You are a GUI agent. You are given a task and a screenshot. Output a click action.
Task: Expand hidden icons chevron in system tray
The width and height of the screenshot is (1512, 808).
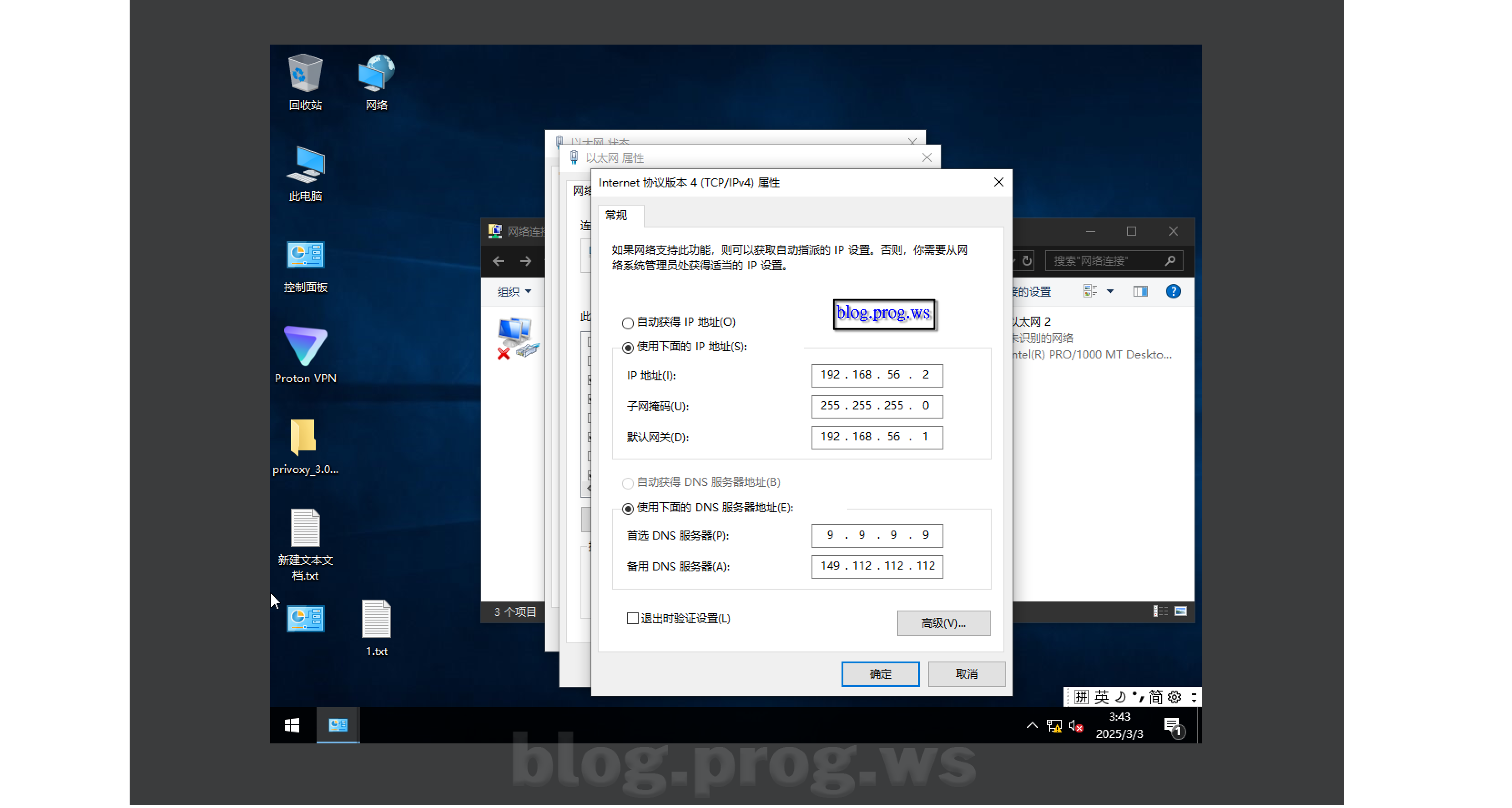(x=1033, y=725)
